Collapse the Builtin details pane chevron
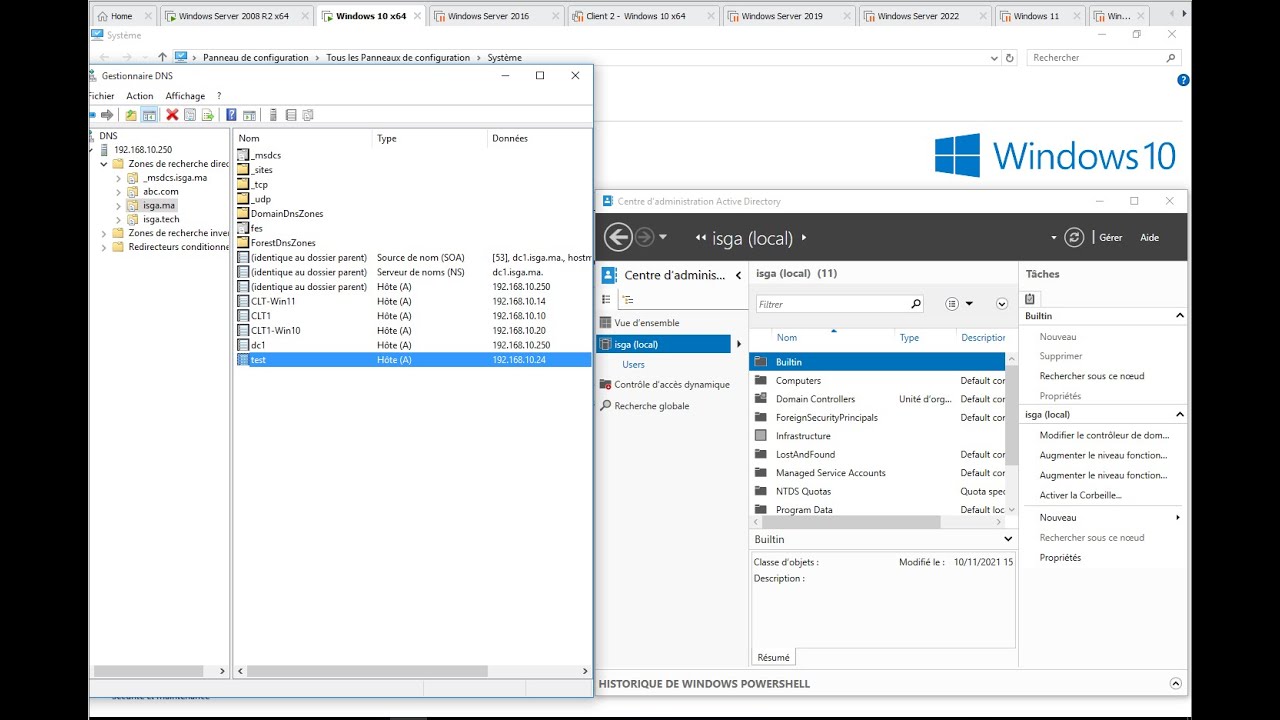 click(1007, 539)
